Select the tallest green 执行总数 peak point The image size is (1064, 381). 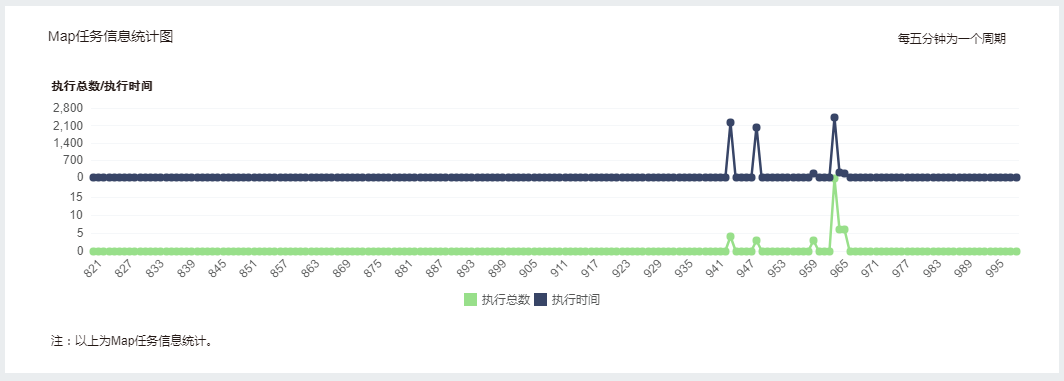click(x=834, y=178)
